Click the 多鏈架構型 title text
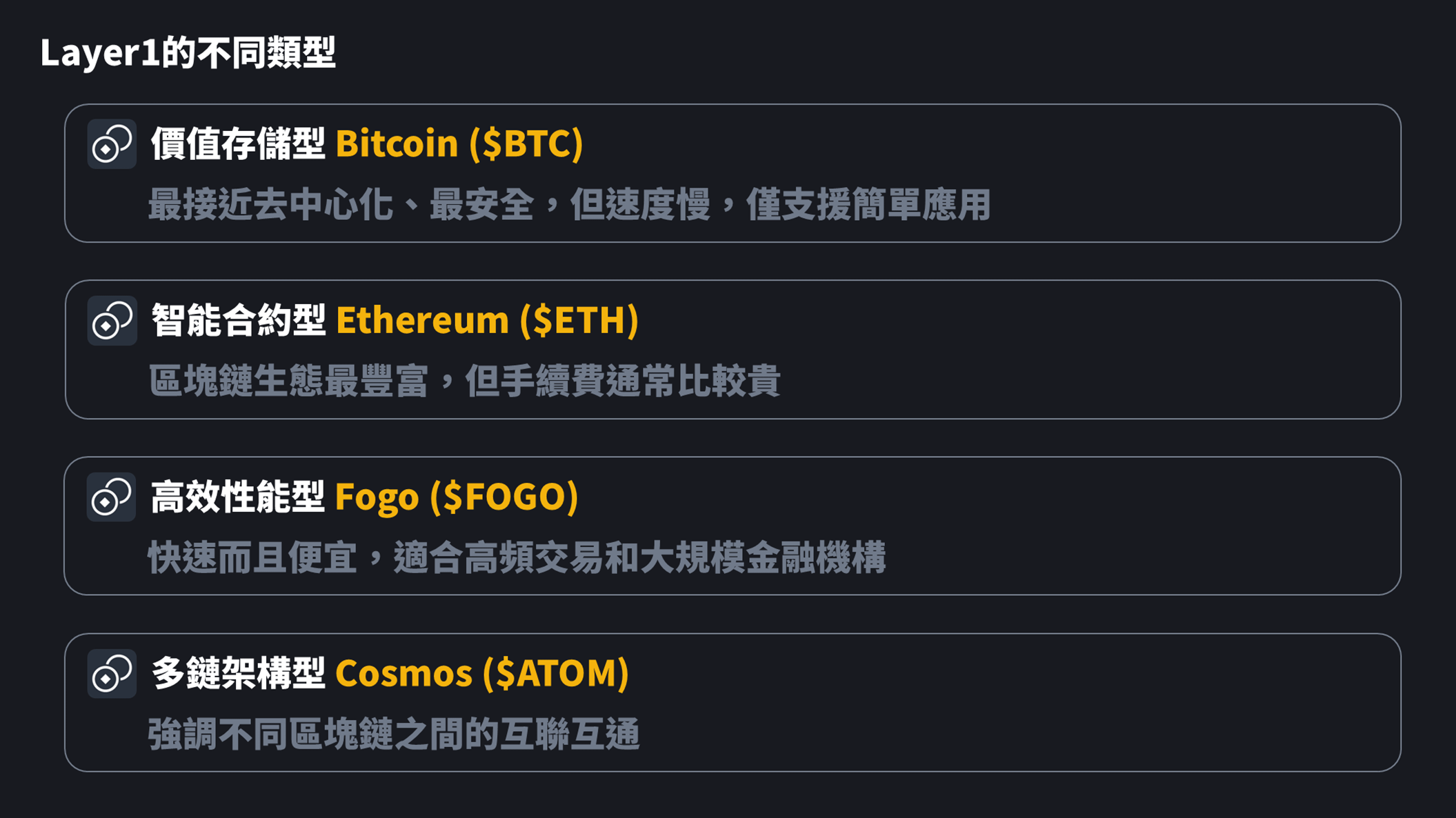The height and width of the screenshot is (818, 1456). (238, 673)
